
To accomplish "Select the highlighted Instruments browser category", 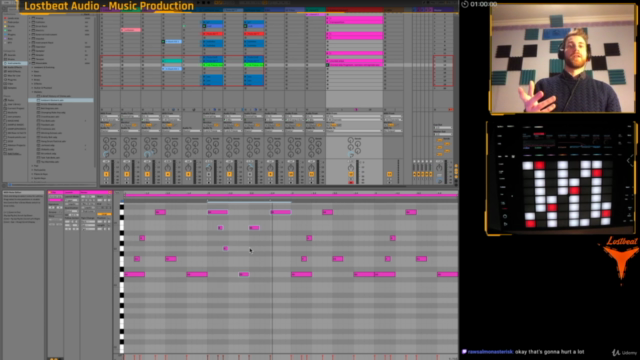I will click(16, 63).
